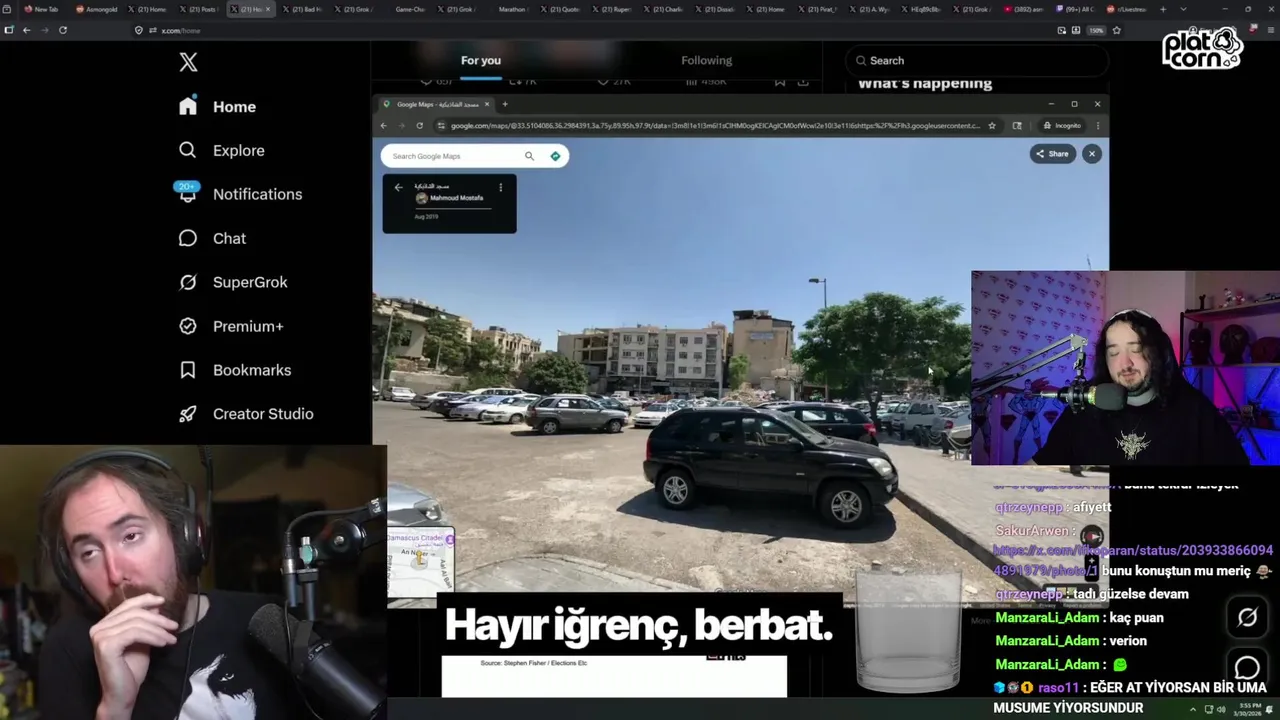Image resolution: width=1280 pixels, height=720 pixels.
Task: Open a new outer browser tab
Action: 1162,9
